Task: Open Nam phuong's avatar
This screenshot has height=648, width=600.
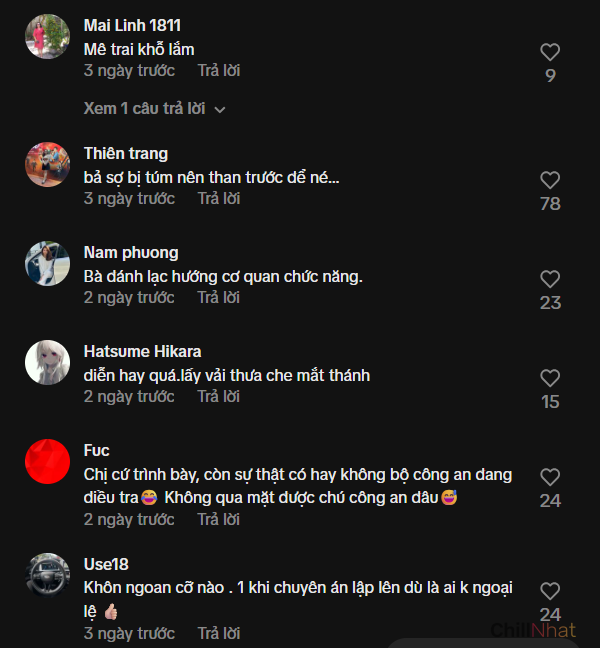Action: coord(47,264)
